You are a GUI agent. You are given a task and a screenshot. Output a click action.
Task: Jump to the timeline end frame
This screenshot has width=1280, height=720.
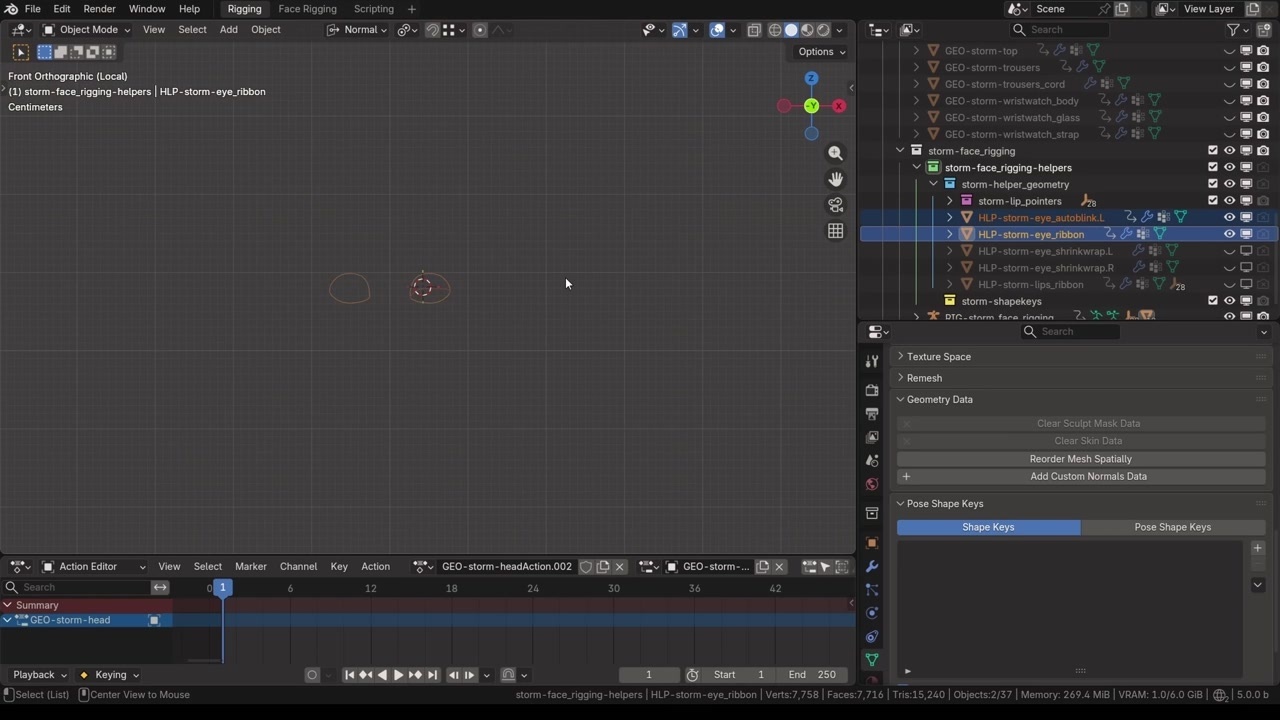click(x=432, y=675)
